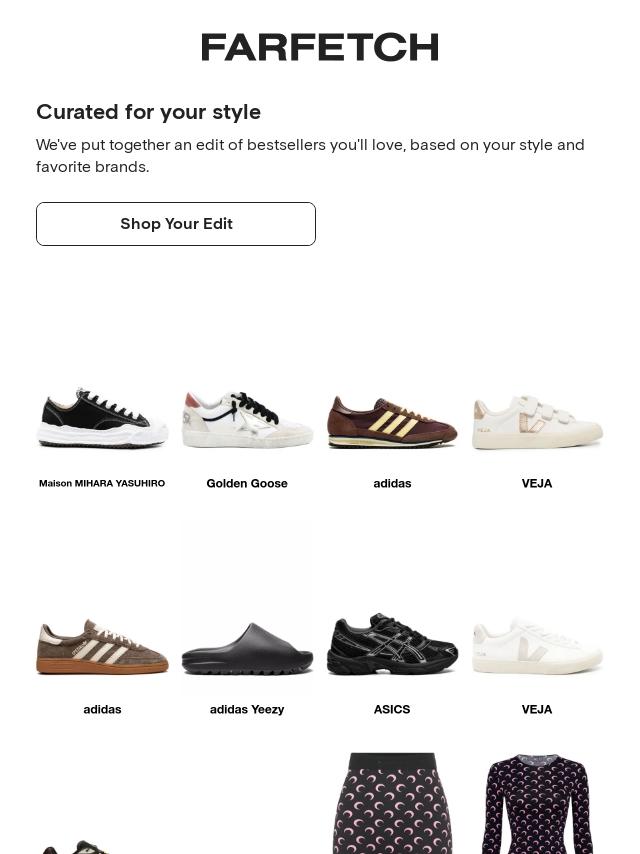Click the FARFETCH logo
This screenshot has height=854, width=640.
320,47
